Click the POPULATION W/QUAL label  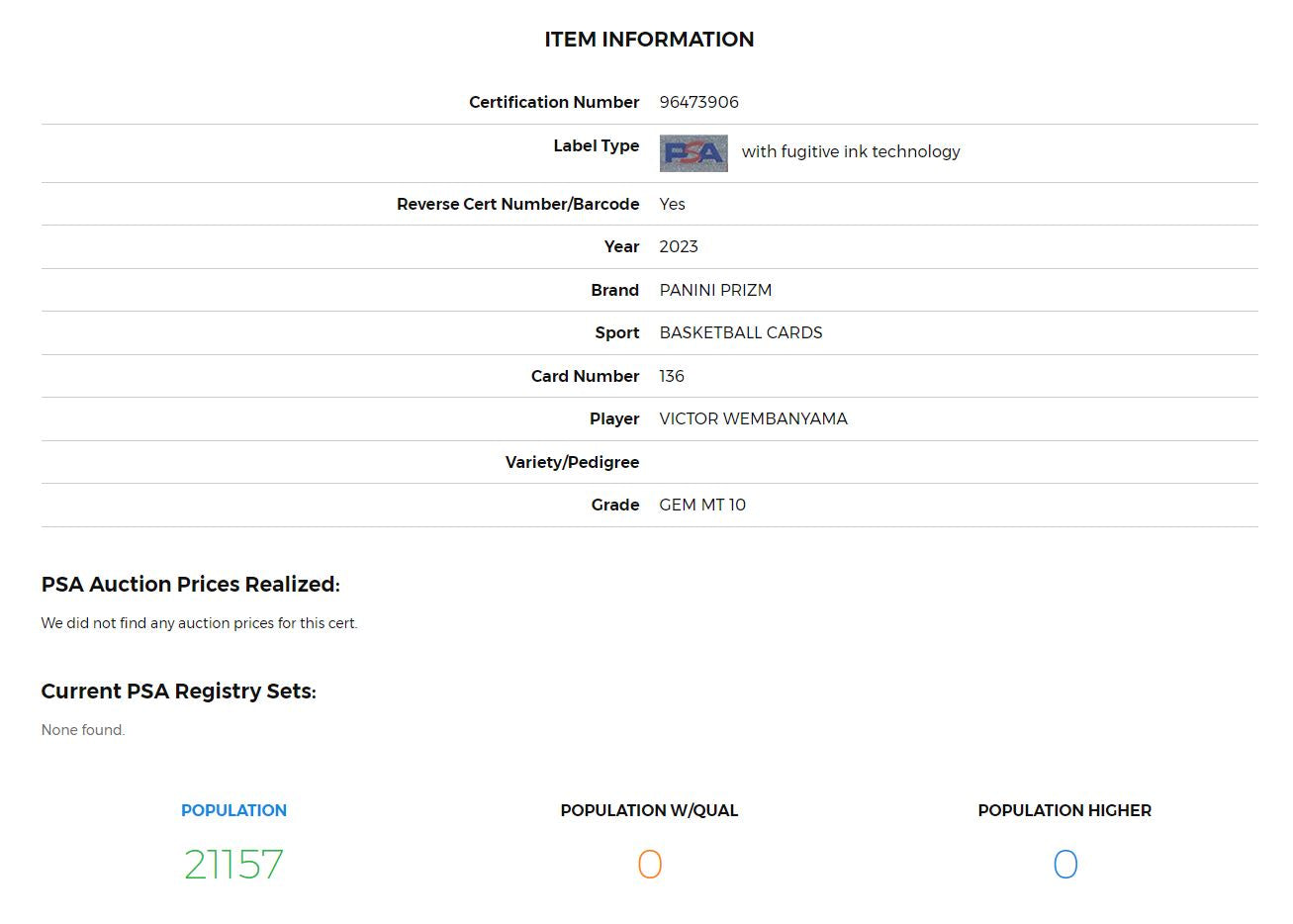[x=649, y=810]
